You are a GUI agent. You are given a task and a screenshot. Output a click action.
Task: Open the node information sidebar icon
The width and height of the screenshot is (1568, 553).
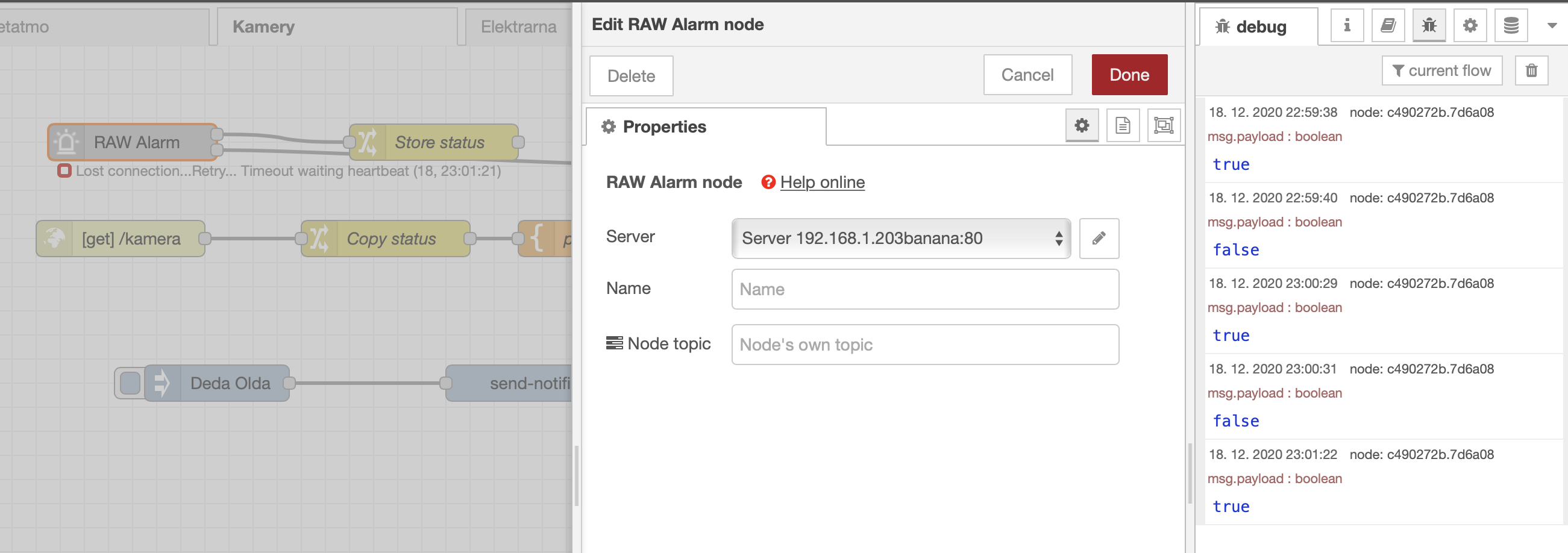(1346, 25)
